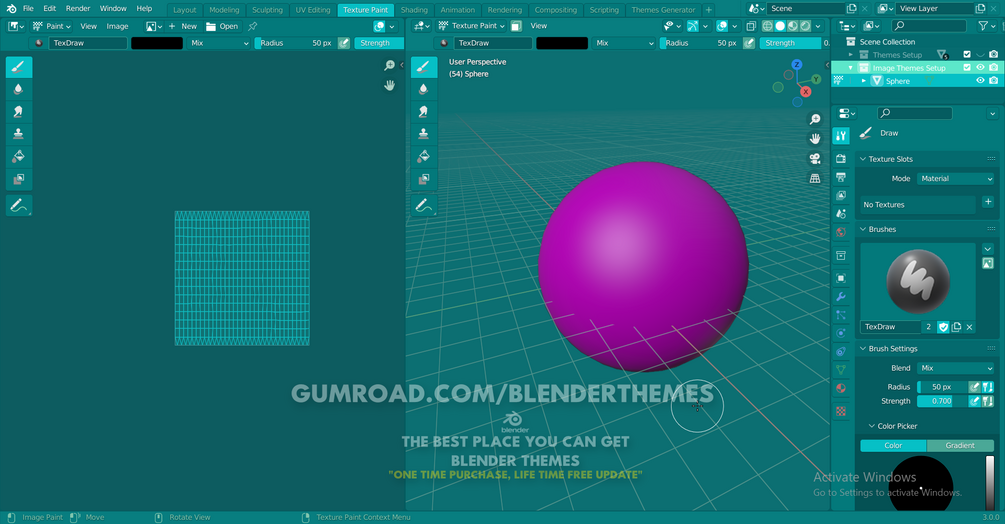Uncheck the Themes Setup collection checkbox
Image resolution: width=1005 pixels, height=524 pixels.
[x=967, y=54]
